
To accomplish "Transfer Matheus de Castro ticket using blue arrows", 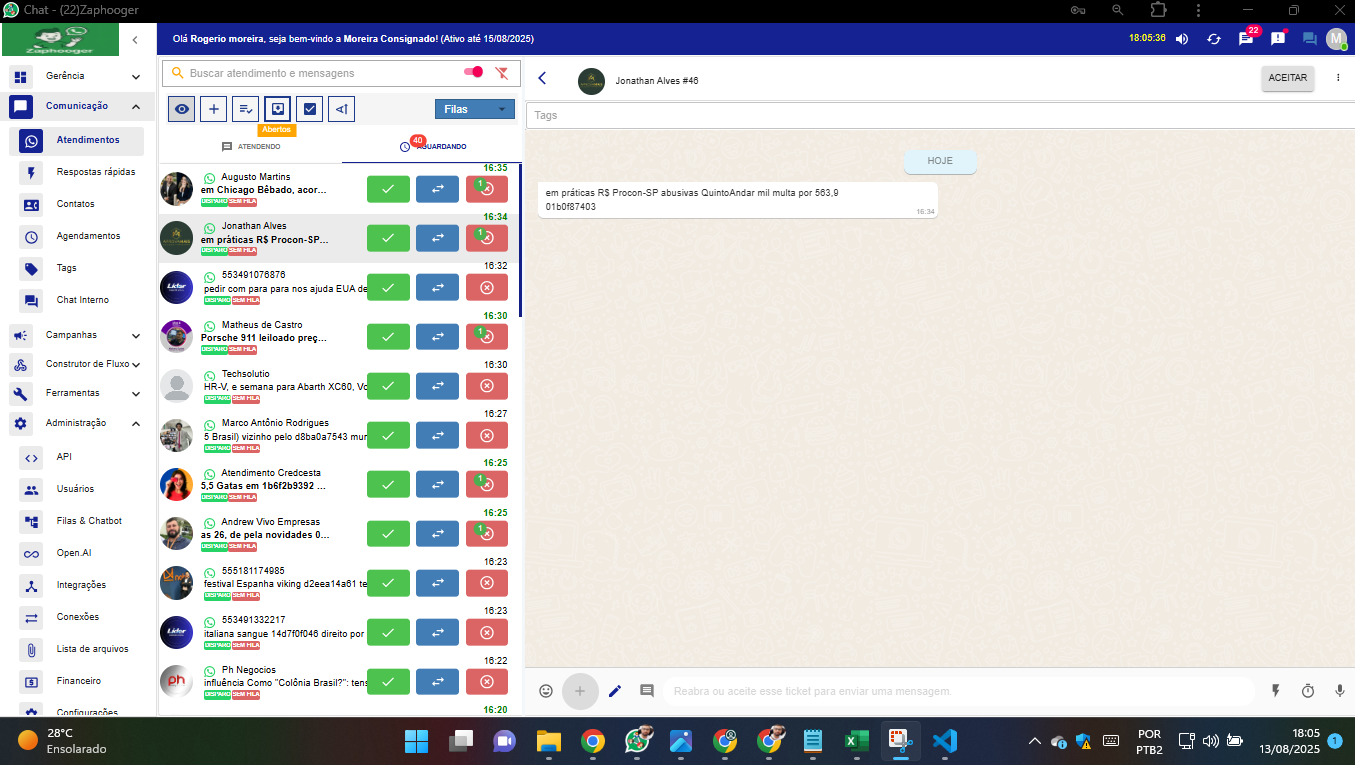I will tap(437, 337).
